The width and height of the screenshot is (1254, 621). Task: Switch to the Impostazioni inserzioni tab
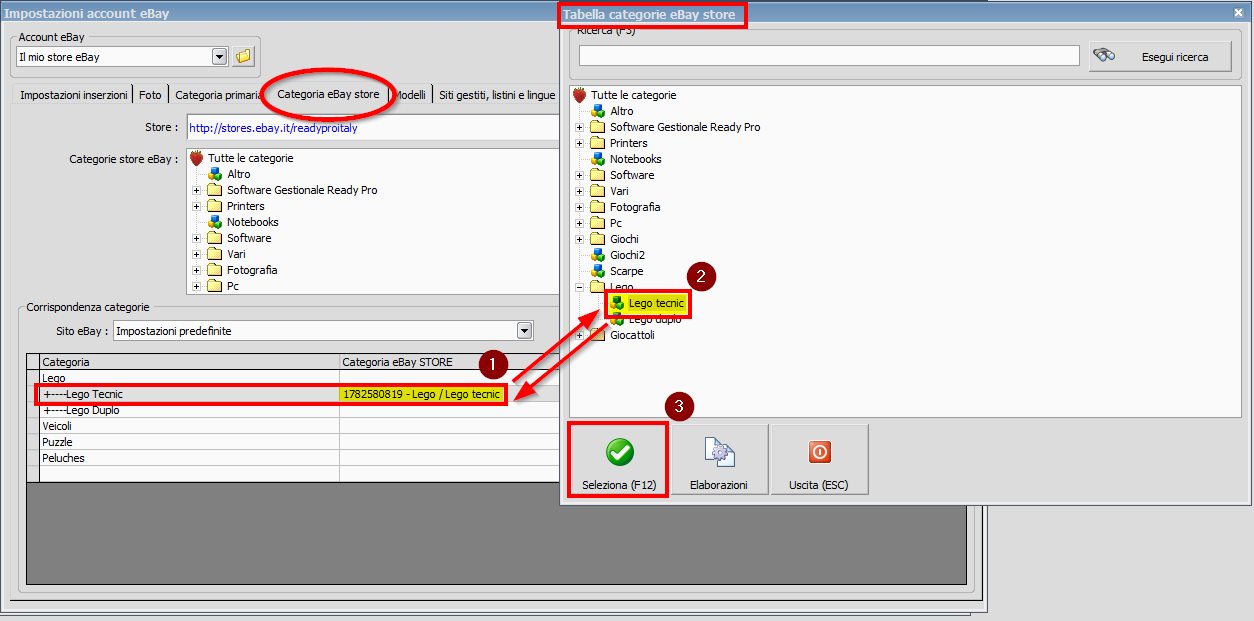coord(74,95)
